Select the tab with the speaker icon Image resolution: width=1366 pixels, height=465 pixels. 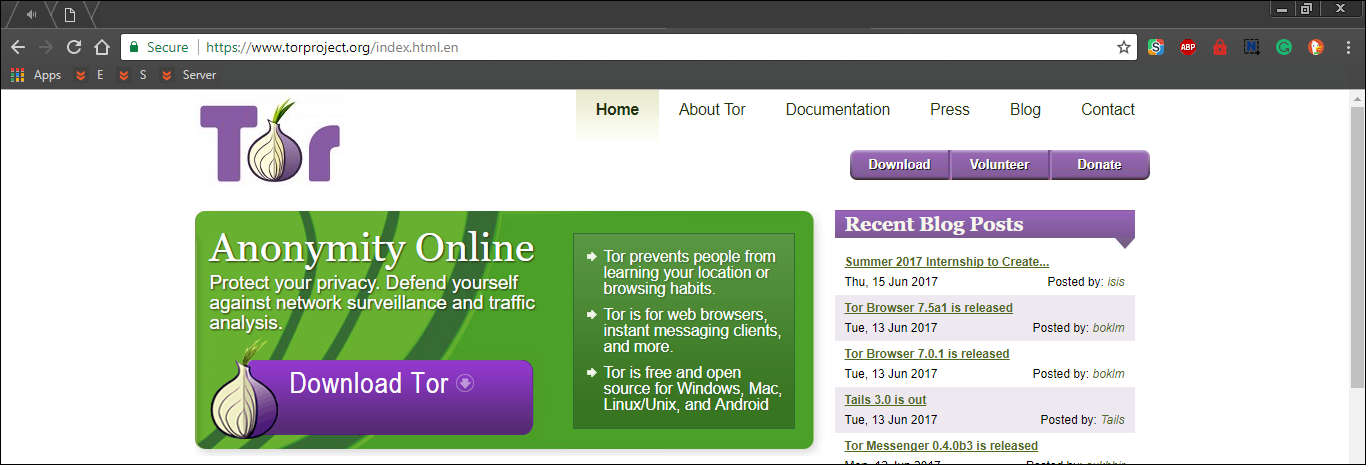(x=32, y=14)
